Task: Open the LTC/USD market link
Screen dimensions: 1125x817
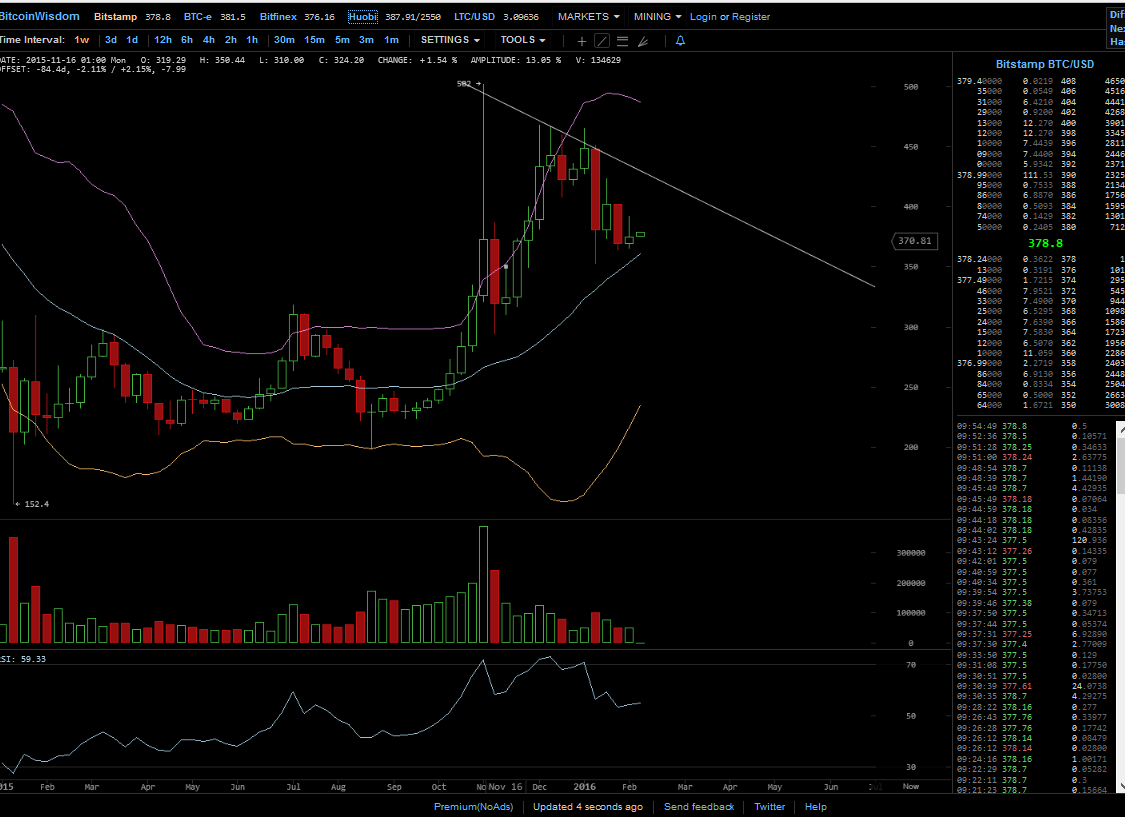Action: tap(474, 16)
